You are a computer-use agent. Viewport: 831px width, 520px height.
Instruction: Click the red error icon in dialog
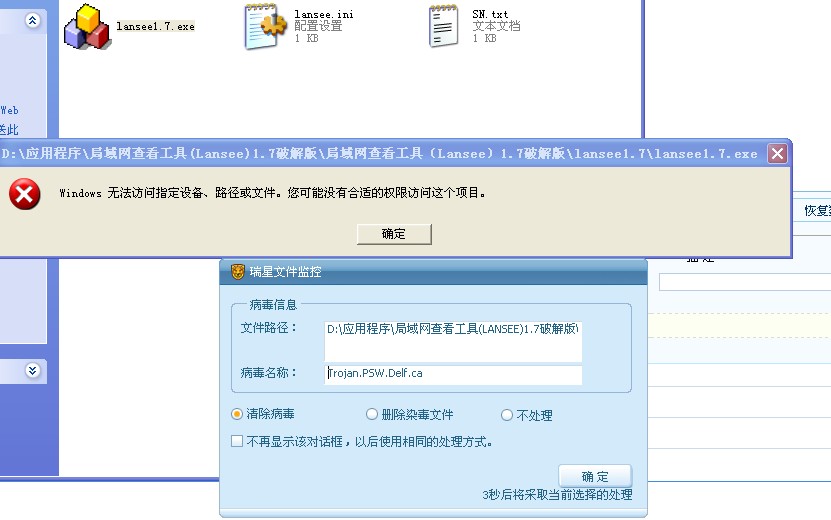pos(24,194)
